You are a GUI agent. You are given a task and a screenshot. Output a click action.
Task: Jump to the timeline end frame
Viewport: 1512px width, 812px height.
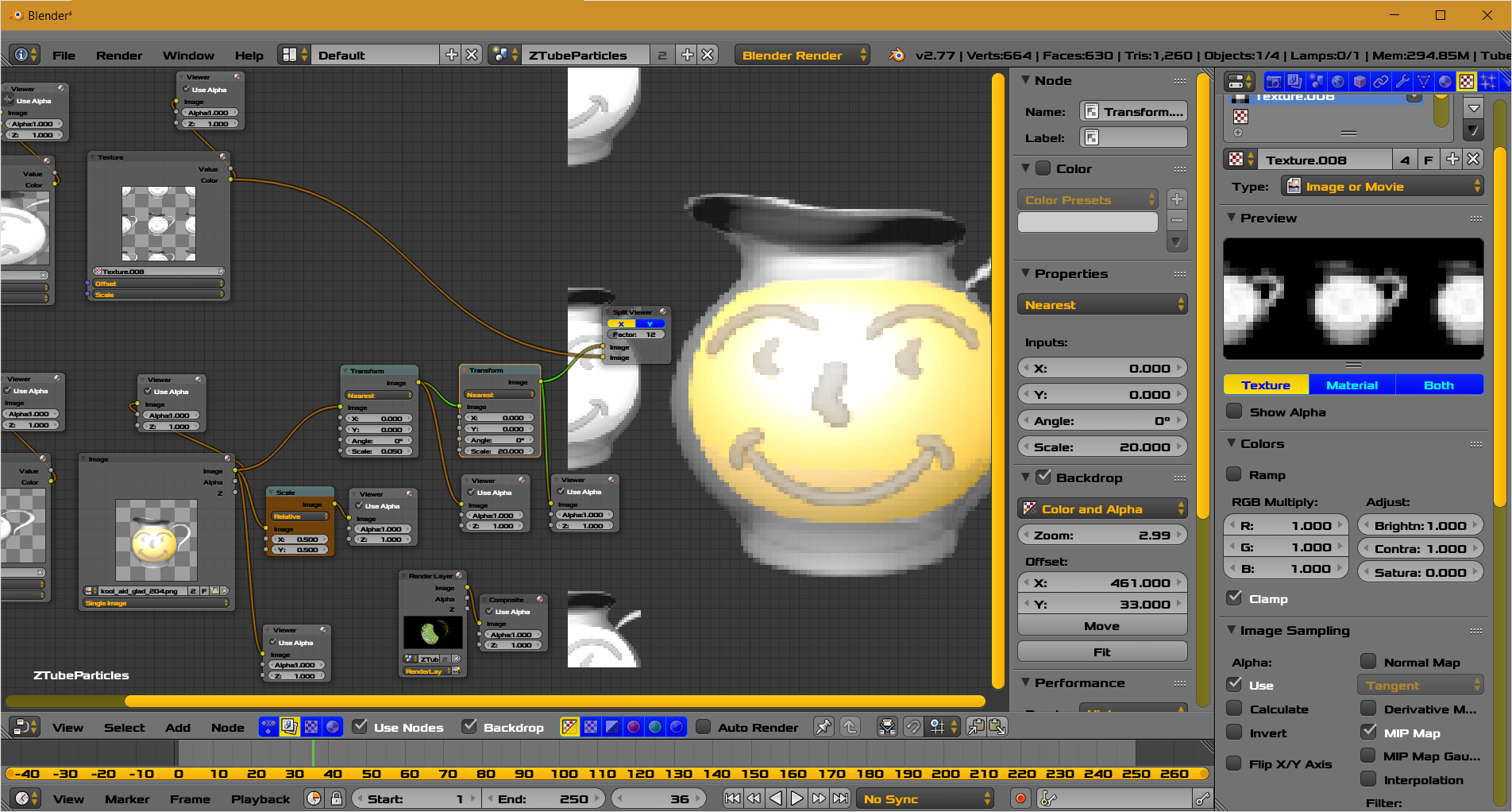(x=840, y=798)
